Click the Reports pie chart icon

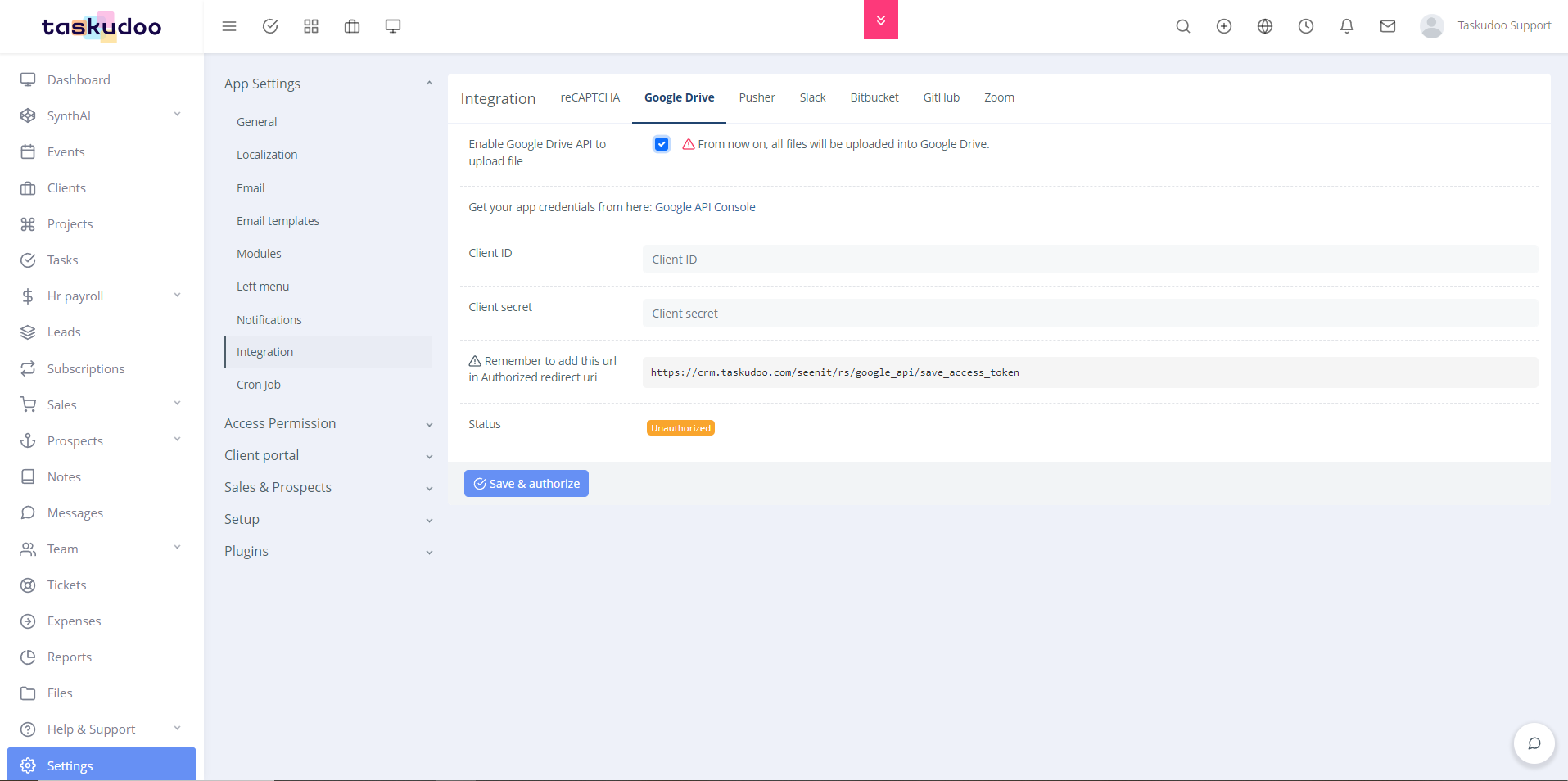click(28, 657)
